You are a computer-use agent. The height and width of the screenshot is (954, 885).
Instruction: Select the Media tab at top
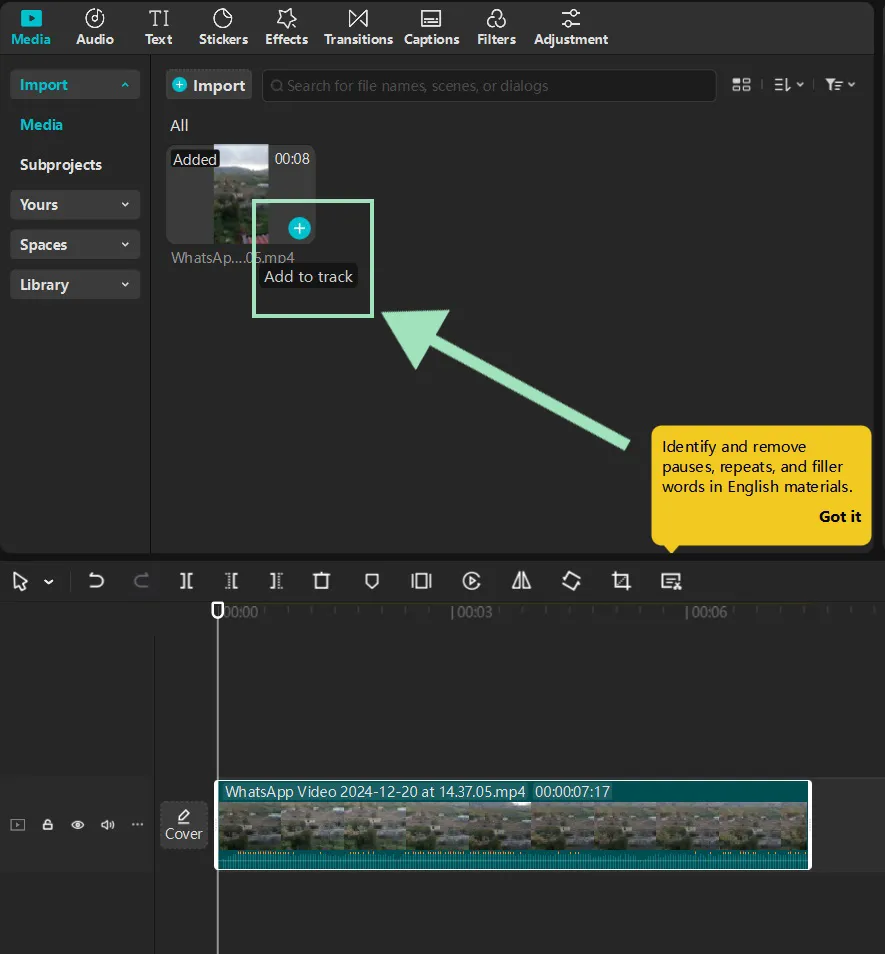coord(31,27)
